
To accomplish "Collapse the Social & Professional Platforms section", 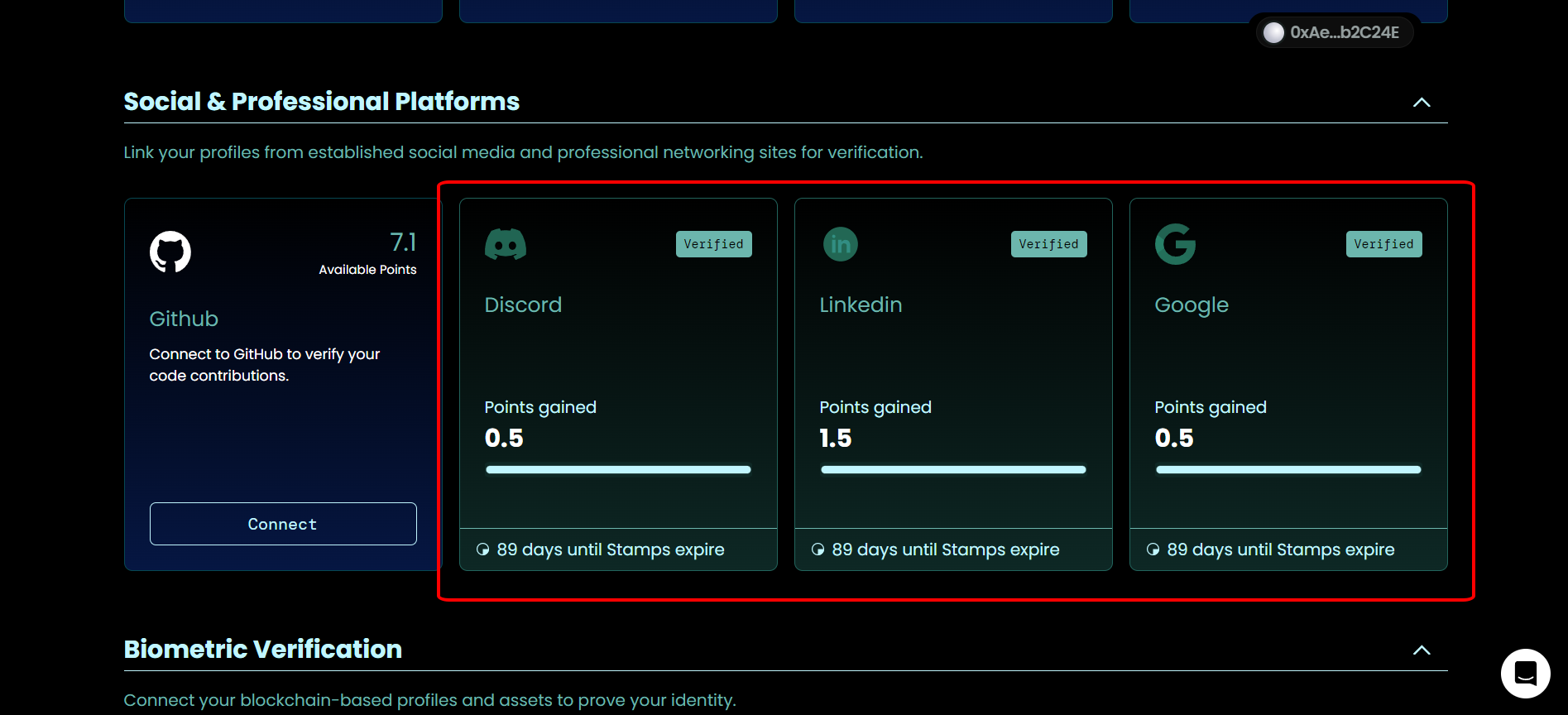I will (x=1422, y=103).
